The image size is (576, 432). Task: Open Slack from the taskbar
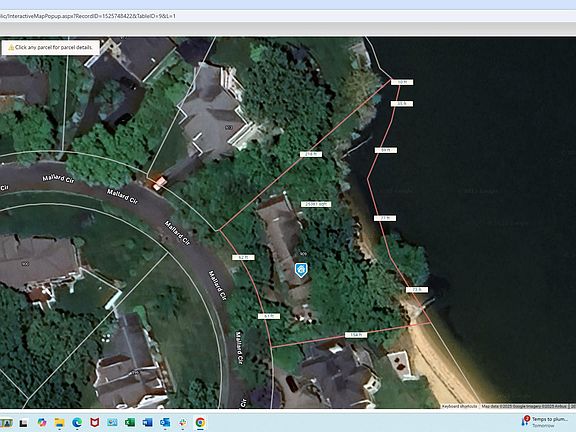click(183, 422)
